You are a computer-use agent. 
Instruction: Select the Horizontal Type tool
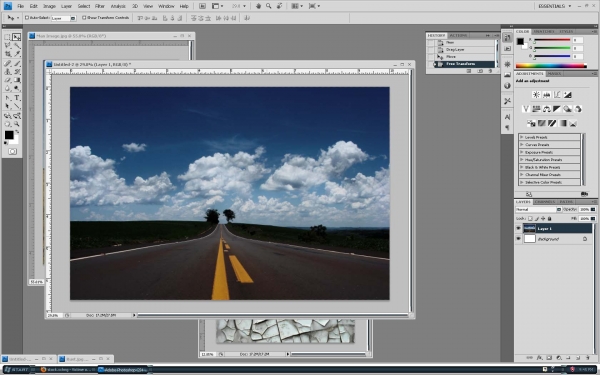coord(17,98)
